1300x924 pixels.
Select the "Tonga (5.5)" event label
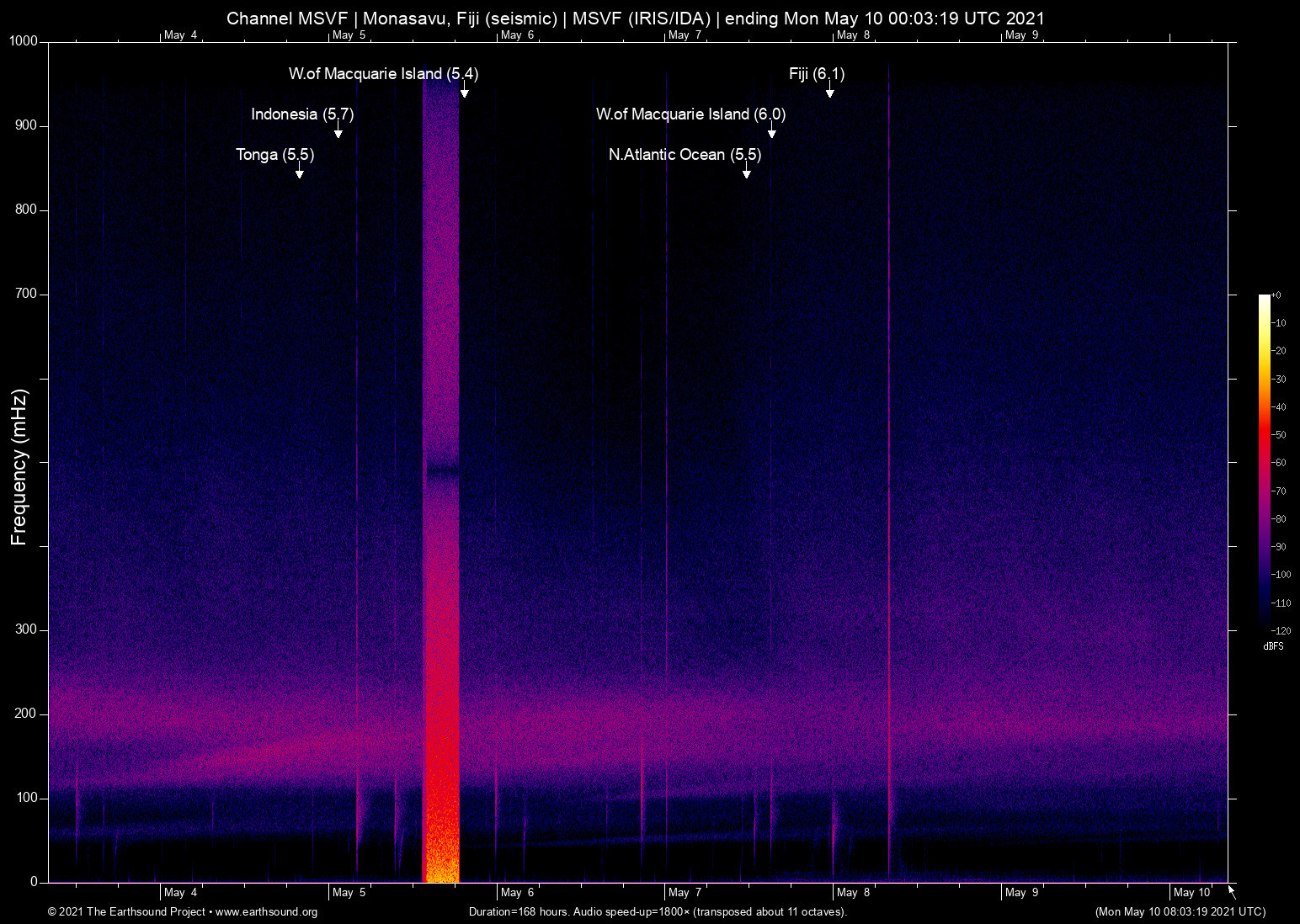point(274,155)
